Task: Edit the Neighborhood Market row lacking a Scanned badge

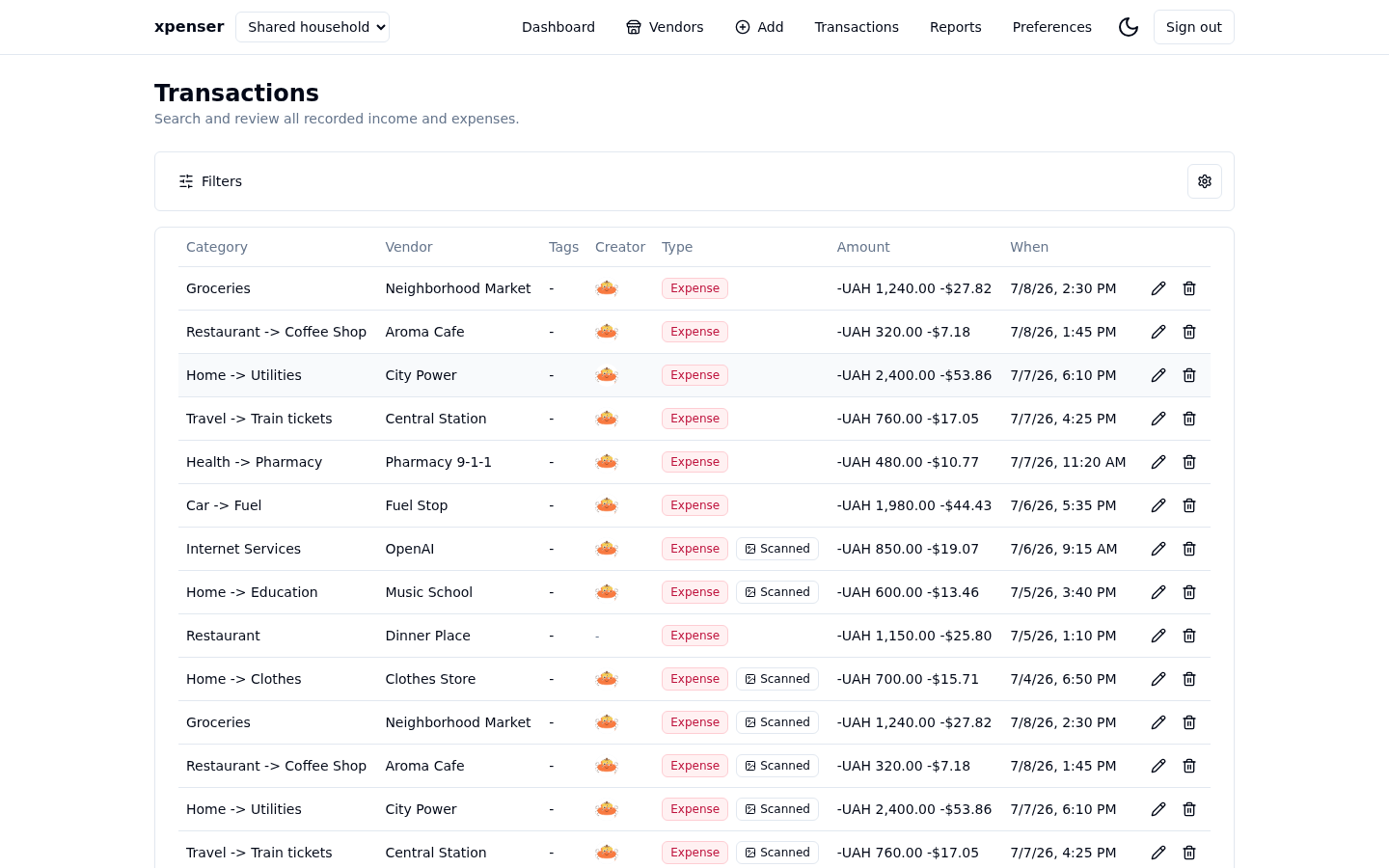Action: click(1158, 288)
